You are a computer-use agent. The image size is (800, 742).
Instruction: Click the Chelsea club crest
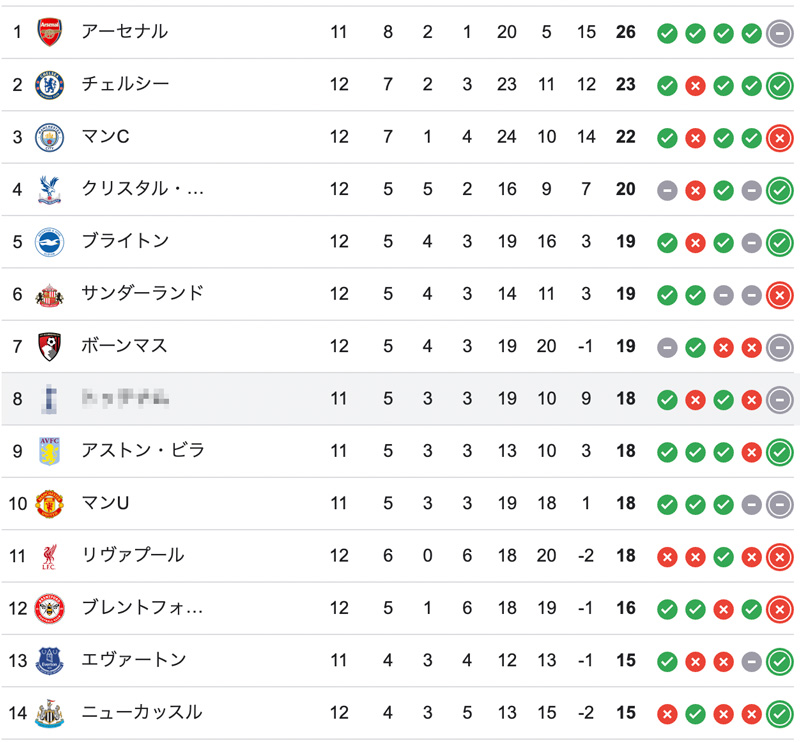point(49,85)
